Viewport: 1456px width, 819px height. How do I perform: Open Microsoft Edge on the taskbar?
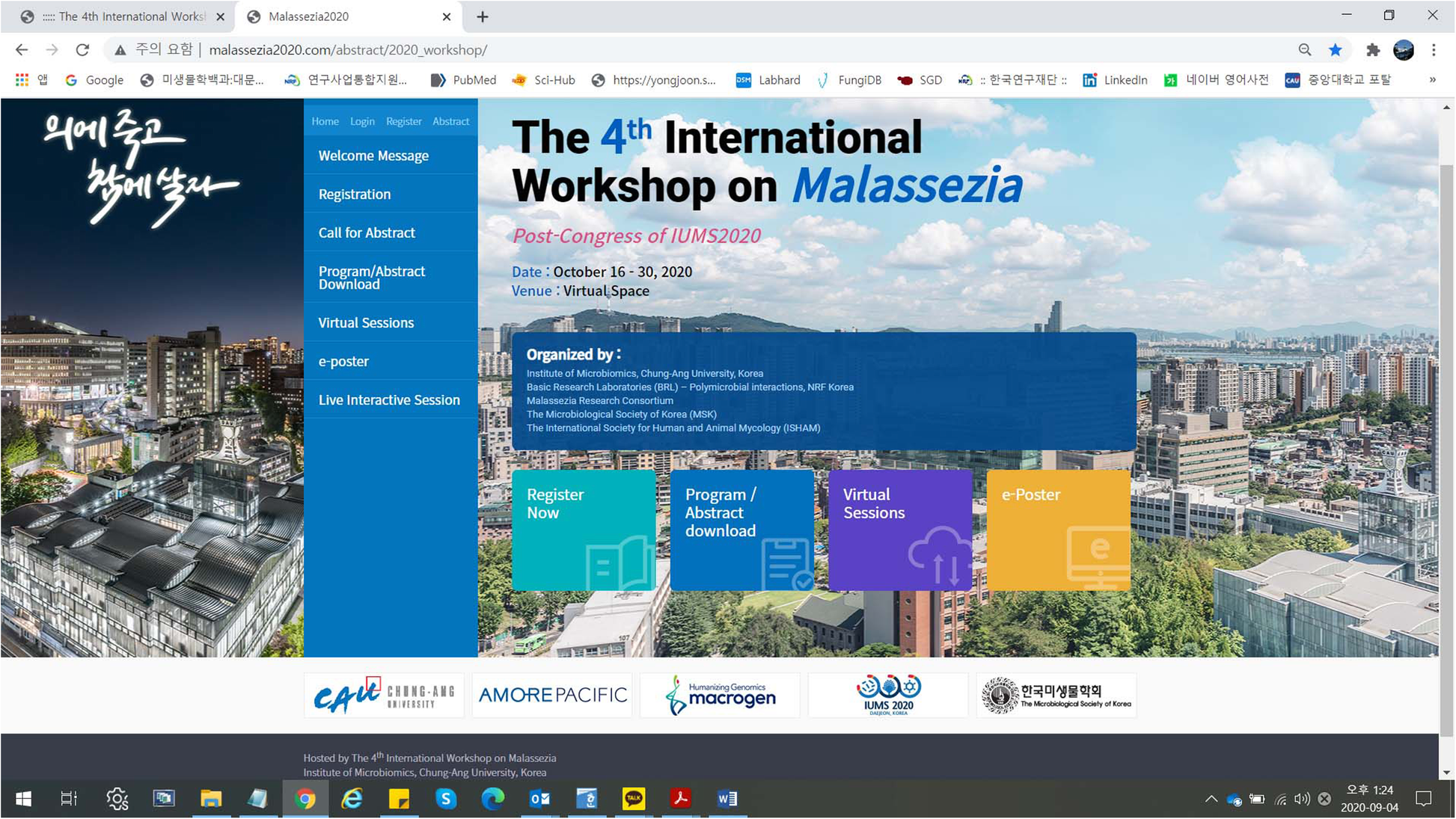coord(493,799)
